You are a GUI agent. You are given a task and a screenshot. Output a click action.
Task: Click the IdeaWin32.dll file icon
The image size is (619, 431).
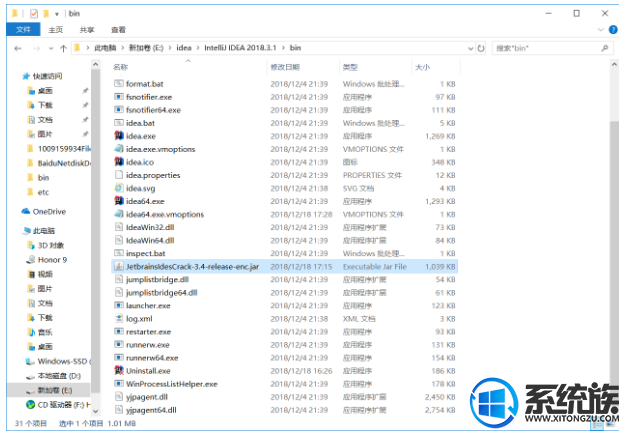point(119,227)
